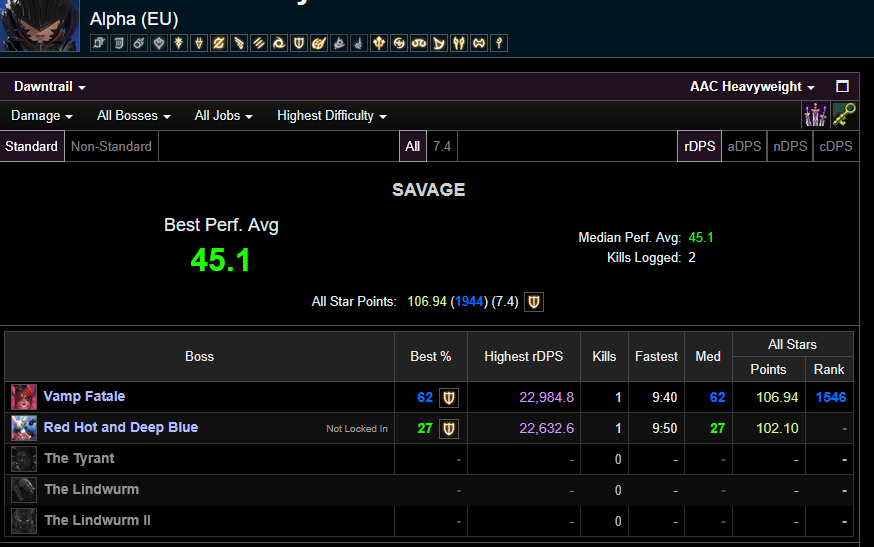Select the Astrologian job icon

point(99,43)
